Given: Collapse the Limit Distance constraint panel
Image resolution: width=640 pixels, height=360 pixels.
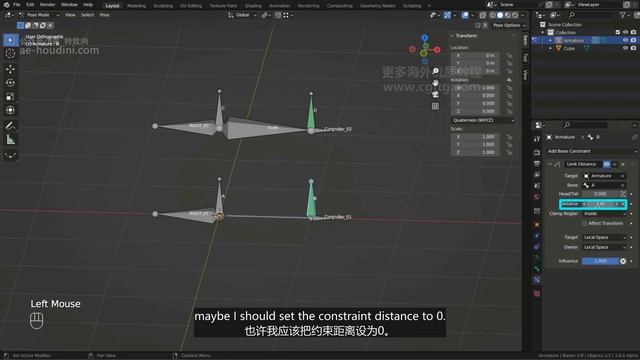Looking at the screenshot, I should [x=550, y=164].
